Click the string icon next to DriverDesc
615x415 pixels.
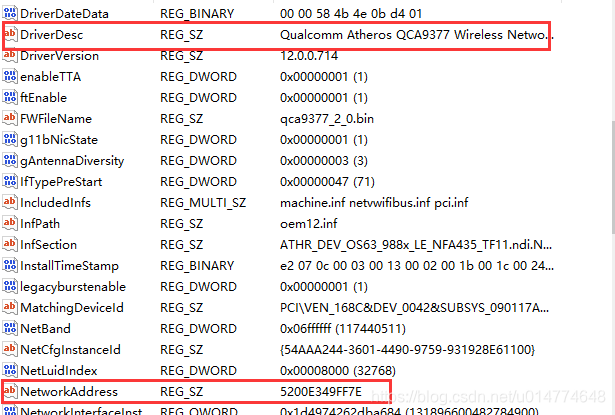click(10, 35)
